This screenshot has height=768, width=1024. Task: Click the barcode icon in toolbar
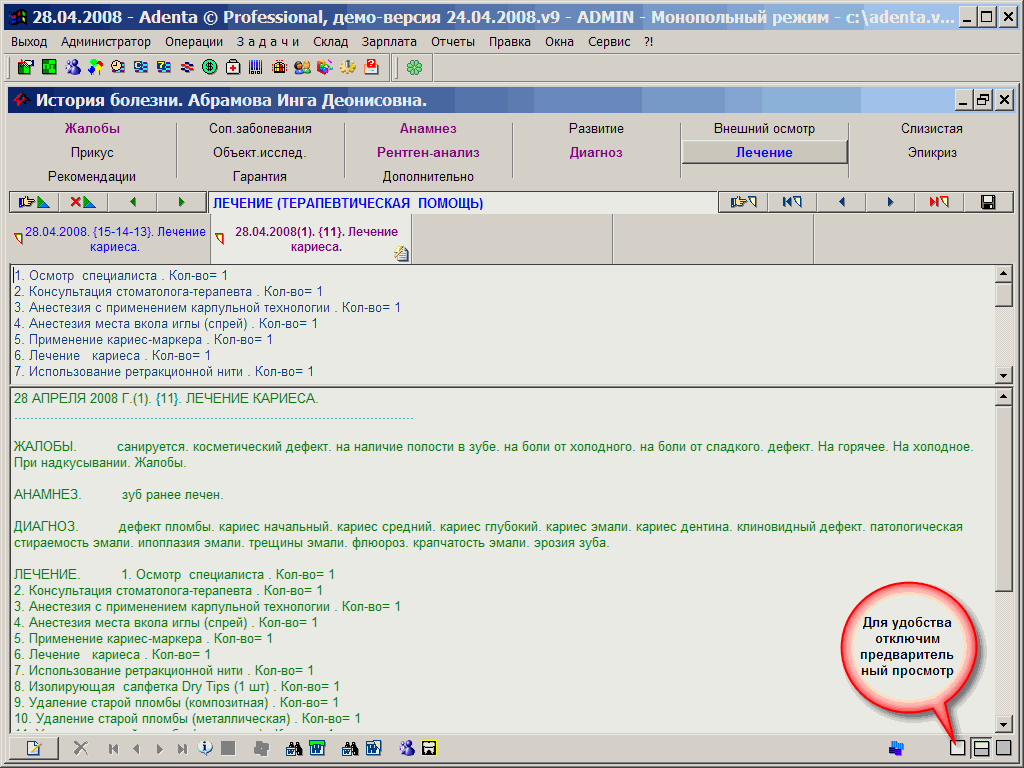pos(256,67)
